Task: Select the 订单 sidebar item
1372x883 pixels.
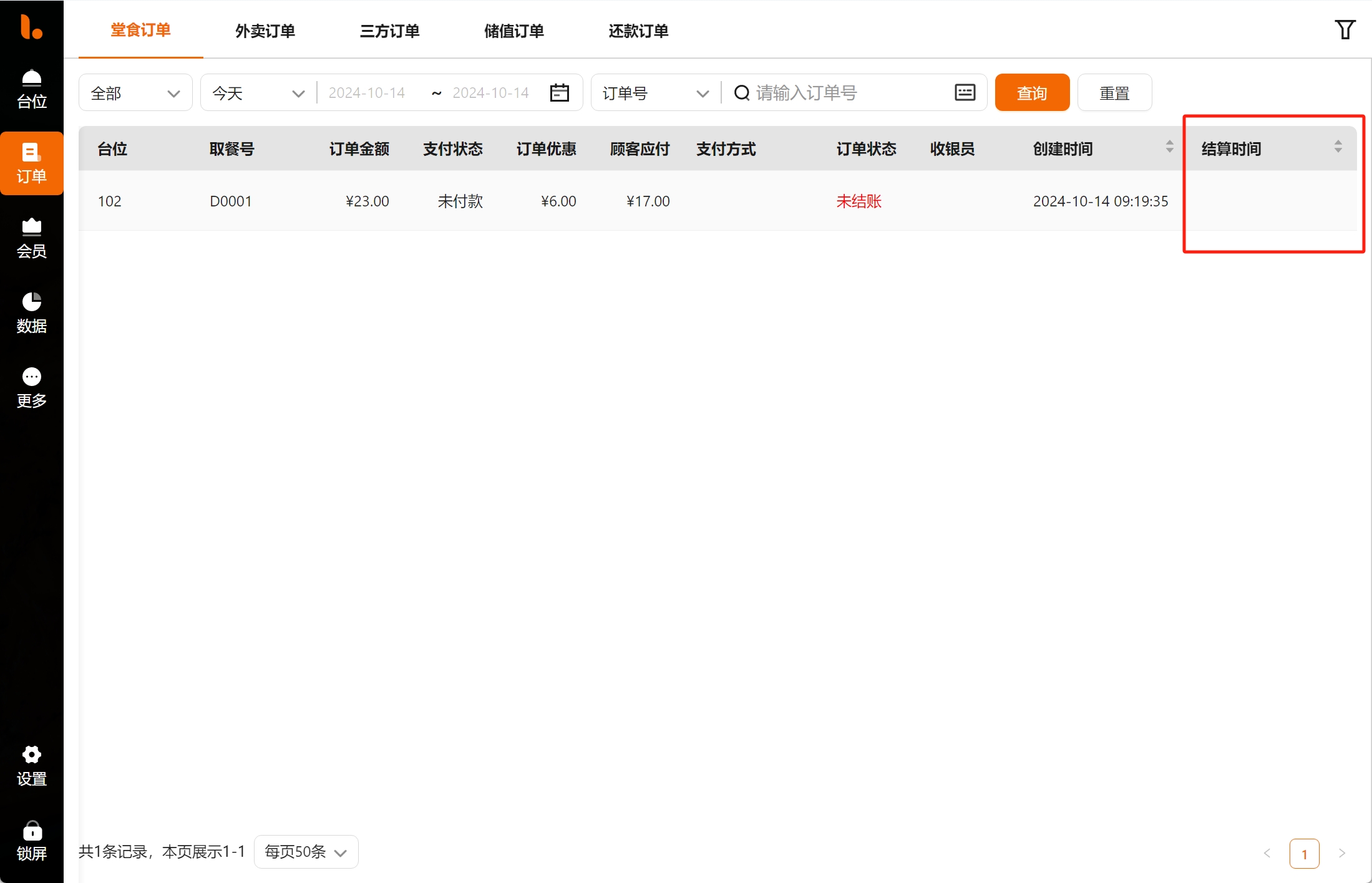Action: [31, 163]
